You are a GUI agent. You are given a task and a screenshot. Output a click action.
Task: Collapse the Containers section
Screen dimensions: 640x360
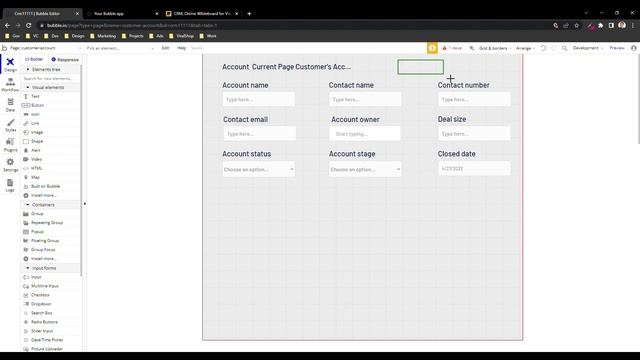(x=28, y=204)
